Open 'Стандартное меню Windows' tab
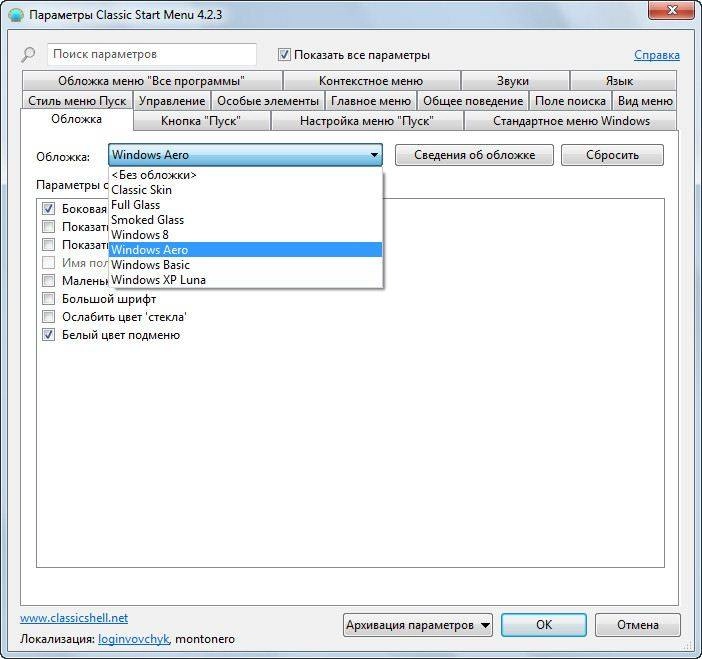Image resolution: width=702 pixels, height=659 pixels. tap(571, 121)
